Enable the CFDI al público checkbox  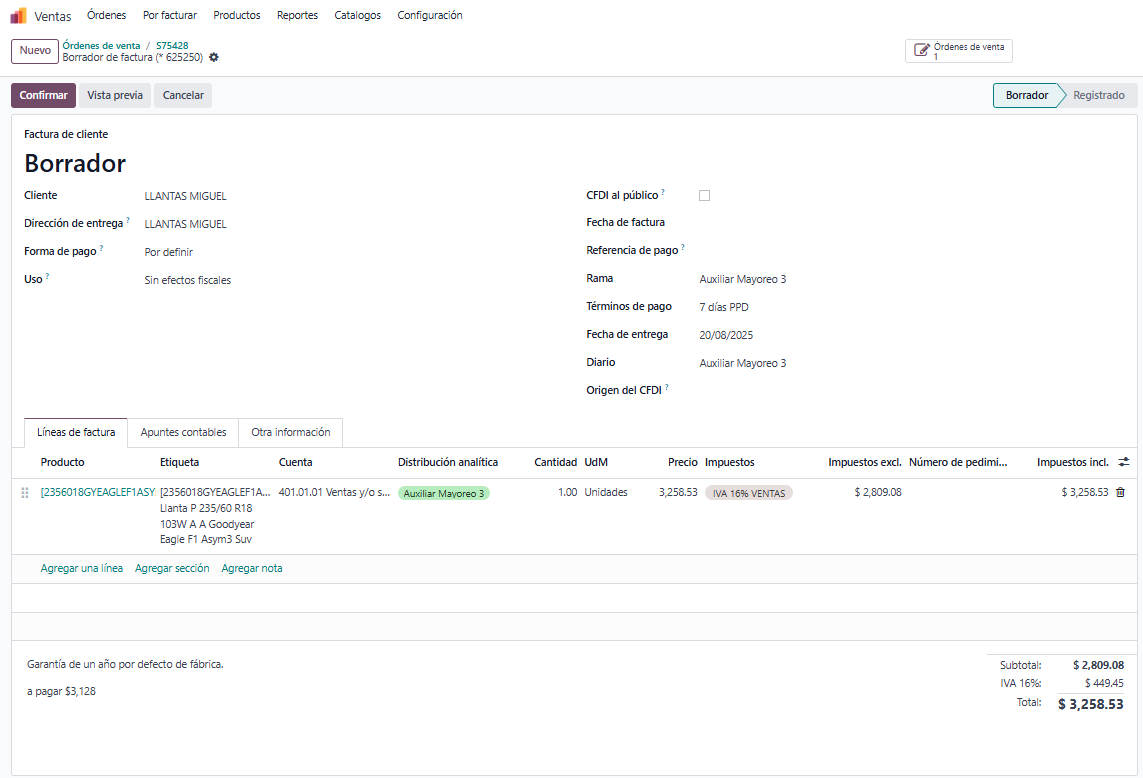(704, 196)
